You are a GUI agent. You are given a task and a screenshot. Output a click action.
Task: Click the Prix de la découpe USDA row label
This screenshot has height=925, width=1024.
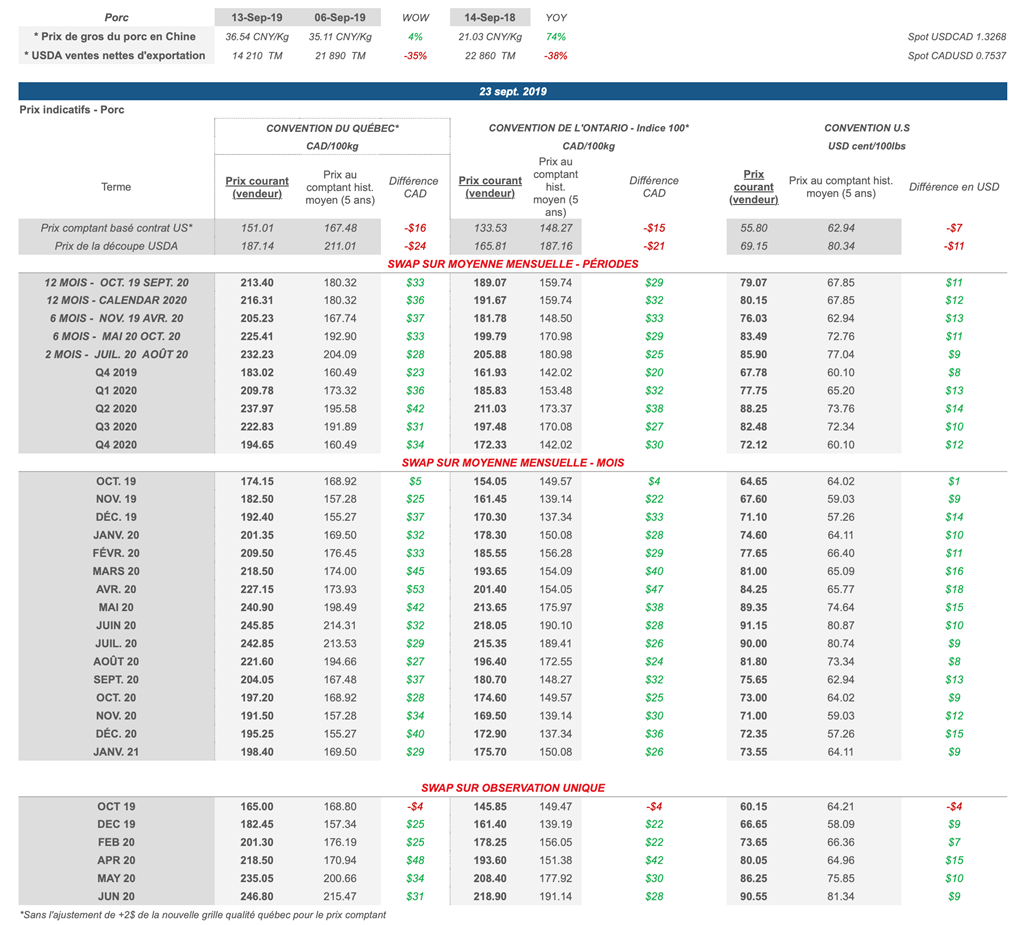pyautogui.click(x=116, y=246)
